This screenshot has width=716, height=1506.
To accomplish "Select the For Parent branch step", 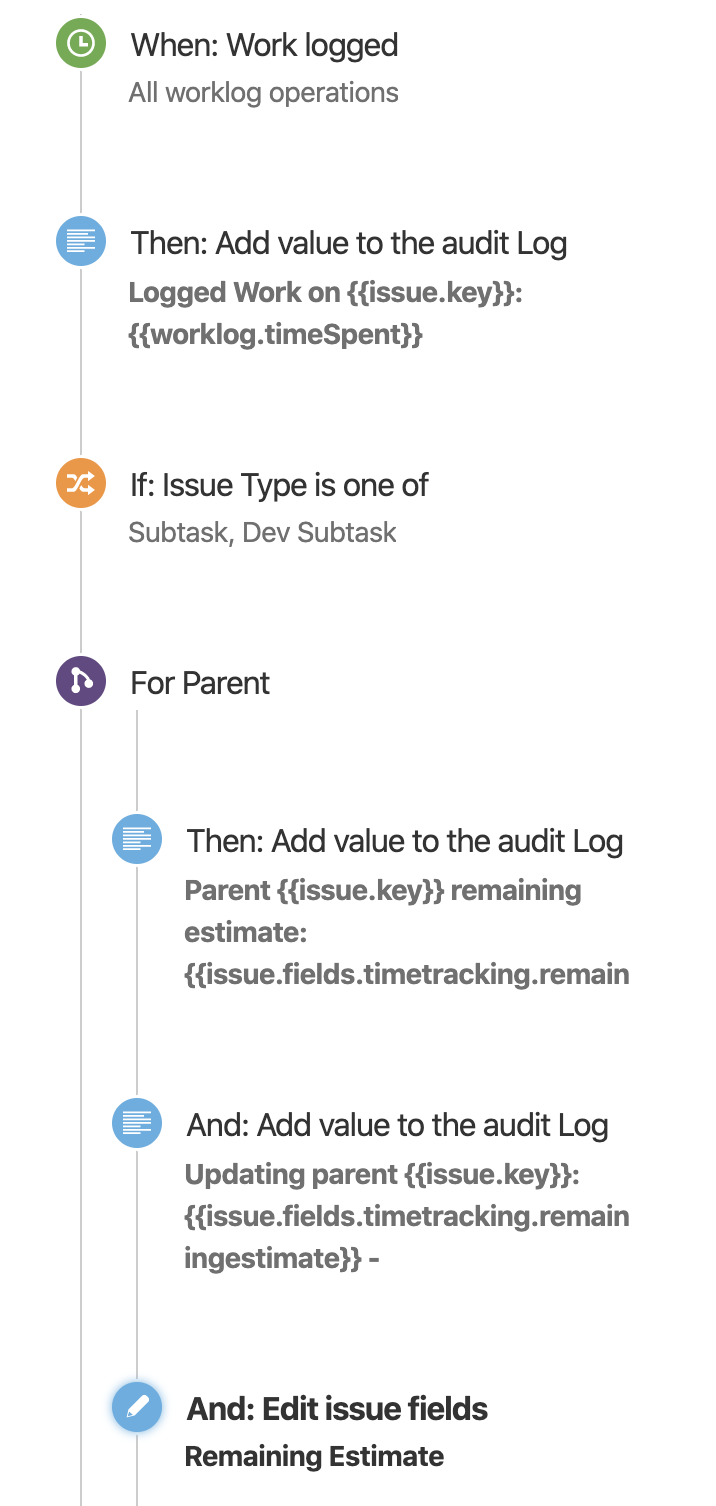I will coord(200,682).
